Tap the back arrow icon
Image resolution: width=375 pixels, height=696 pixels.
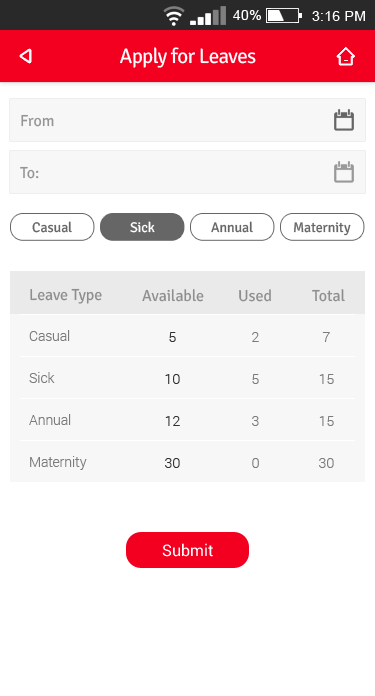(26, 56)
